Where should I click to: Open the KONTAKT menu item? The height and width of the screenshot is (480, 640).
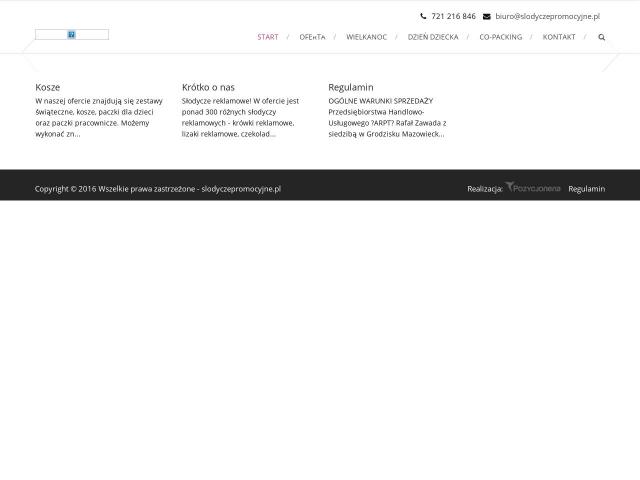click(x=559, y=37)
